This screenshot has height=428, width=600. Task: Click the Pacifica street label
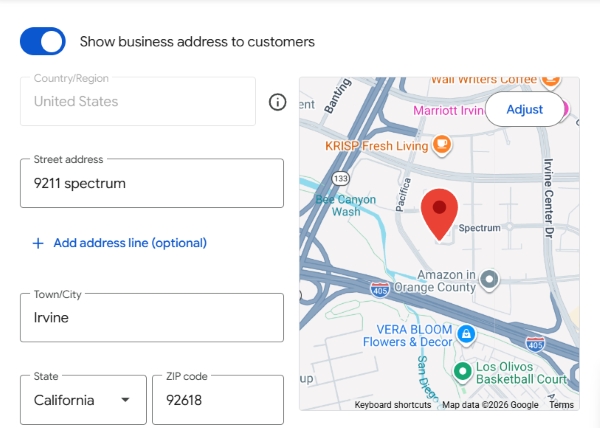pyautogui.click(x=403, y=195)
